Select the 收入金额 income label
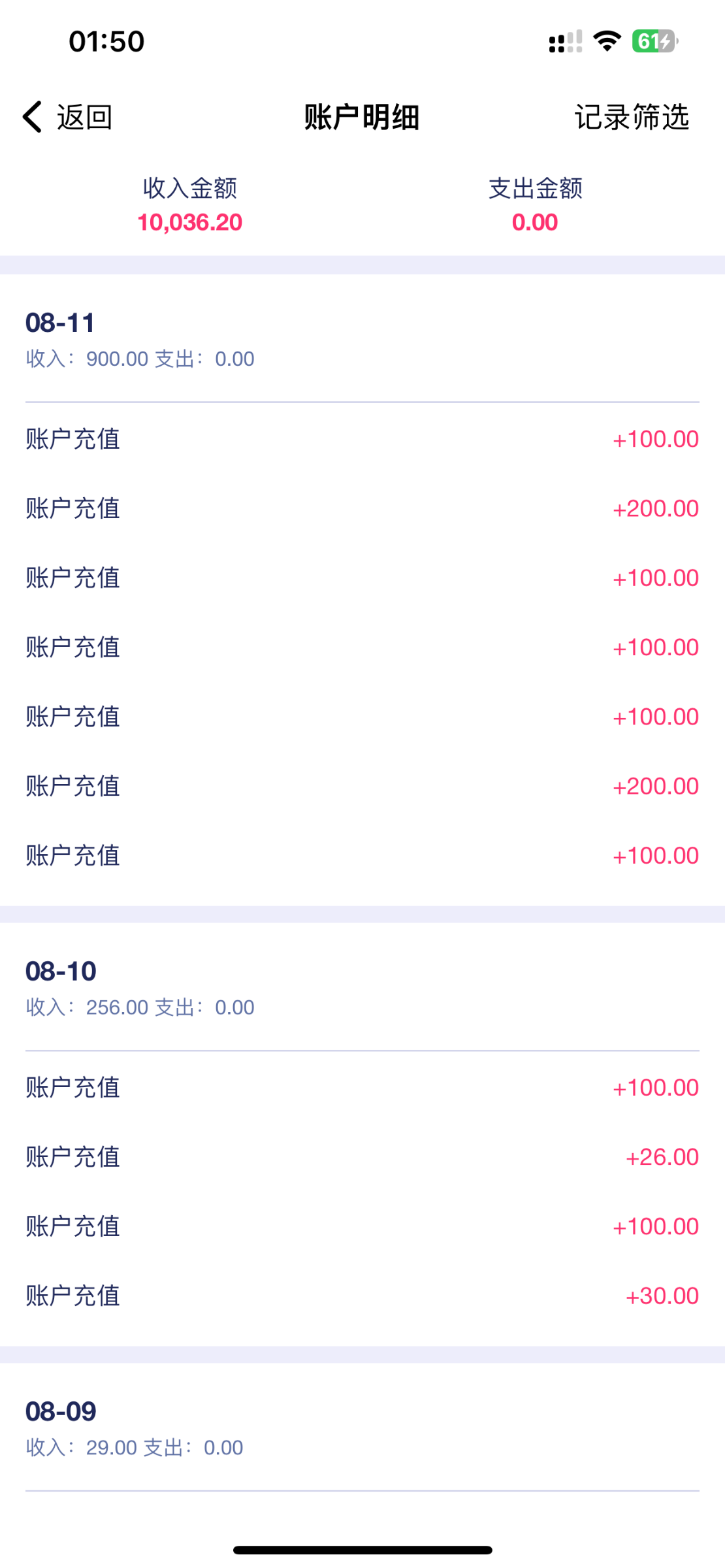Screen dimensions: 725x1568 (189, 188)
